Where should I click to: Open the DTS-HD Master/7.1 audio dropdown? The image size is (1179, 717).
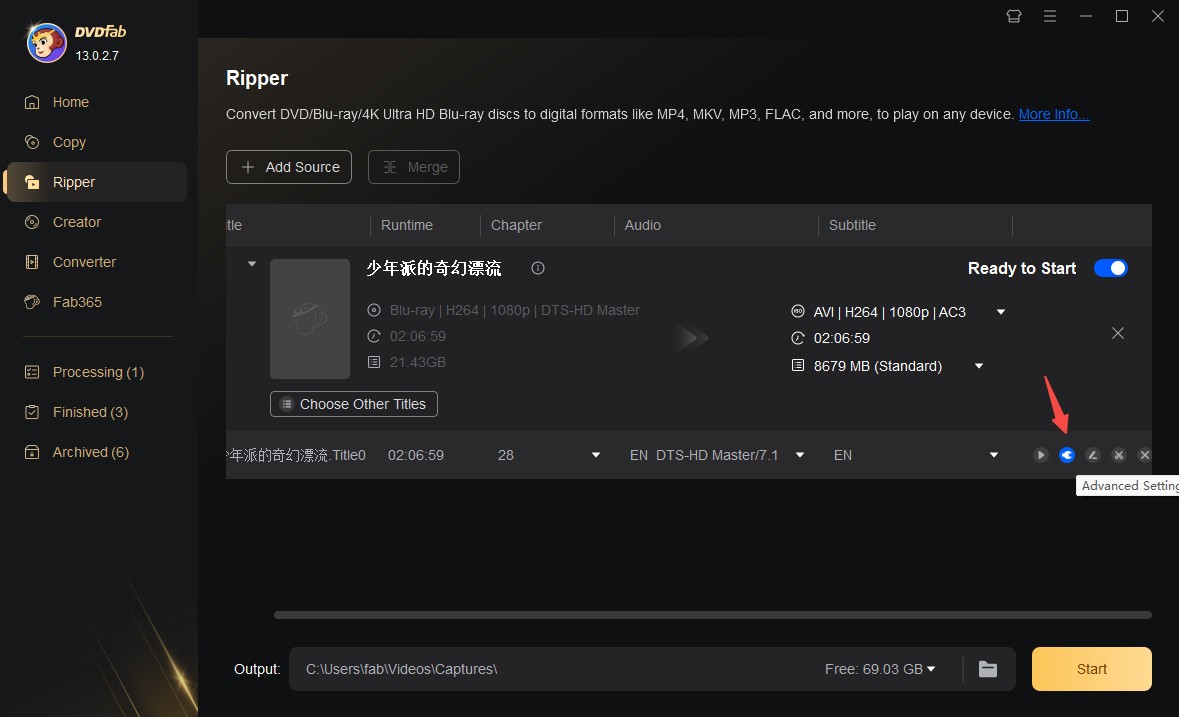(x=799, y=455)
